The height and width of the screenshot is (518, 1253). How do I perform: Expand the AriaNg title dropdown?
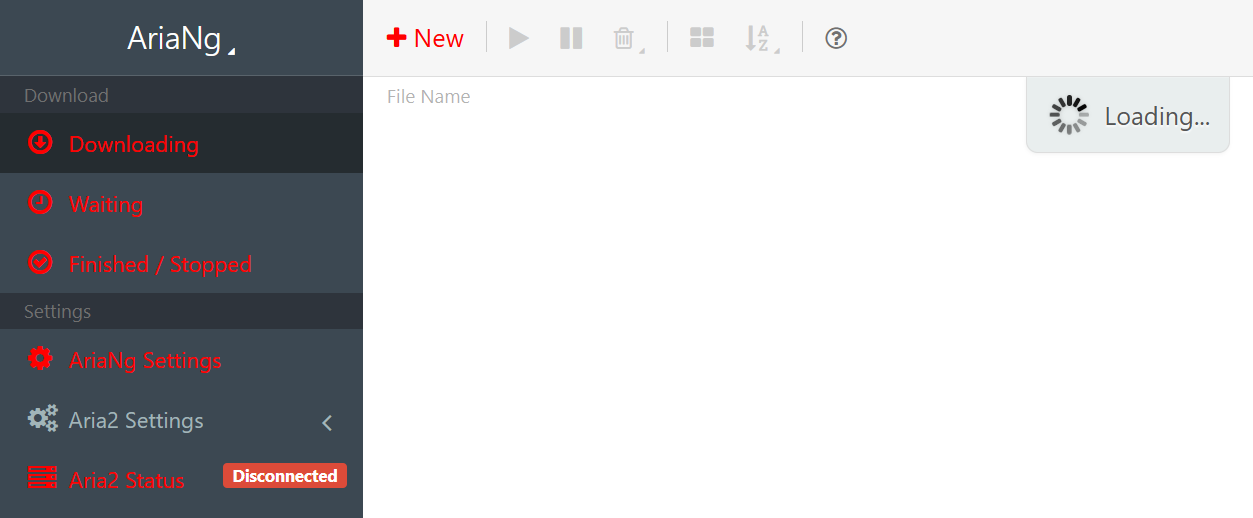point(181,38)
